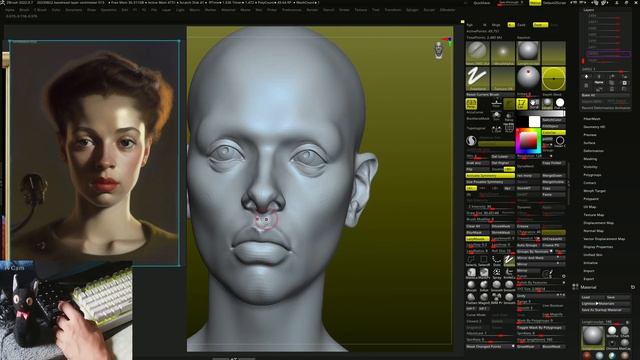Open the FreeHand stroke type selector
This screenshot has height=360, width=640.
[x=478, y=78]
